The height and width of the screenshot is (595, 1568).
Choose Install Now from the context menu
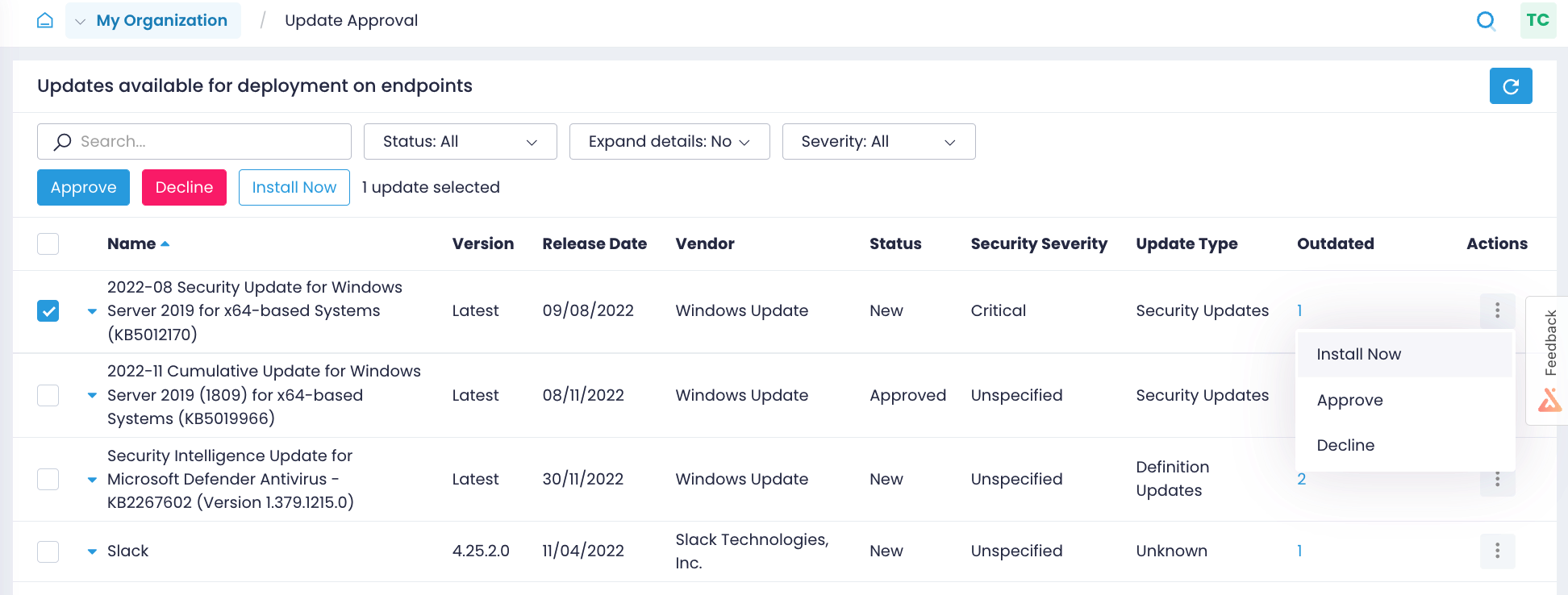1358,355
